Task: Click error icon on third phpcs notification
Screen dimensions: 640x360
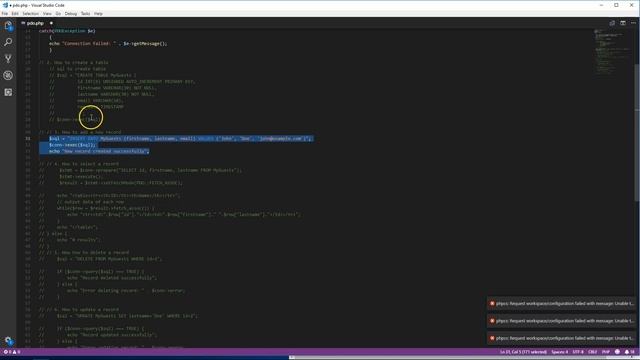Action: (x=492, y=338)
